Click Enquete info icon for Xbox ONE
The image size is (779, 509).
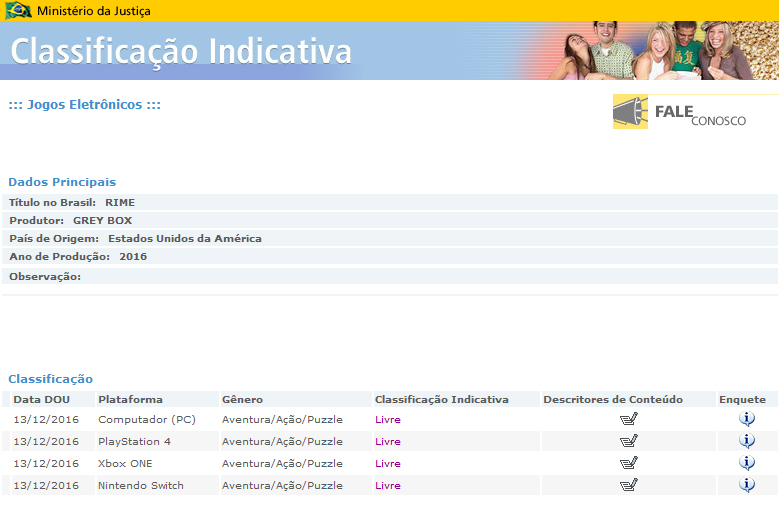coord(747,463)
